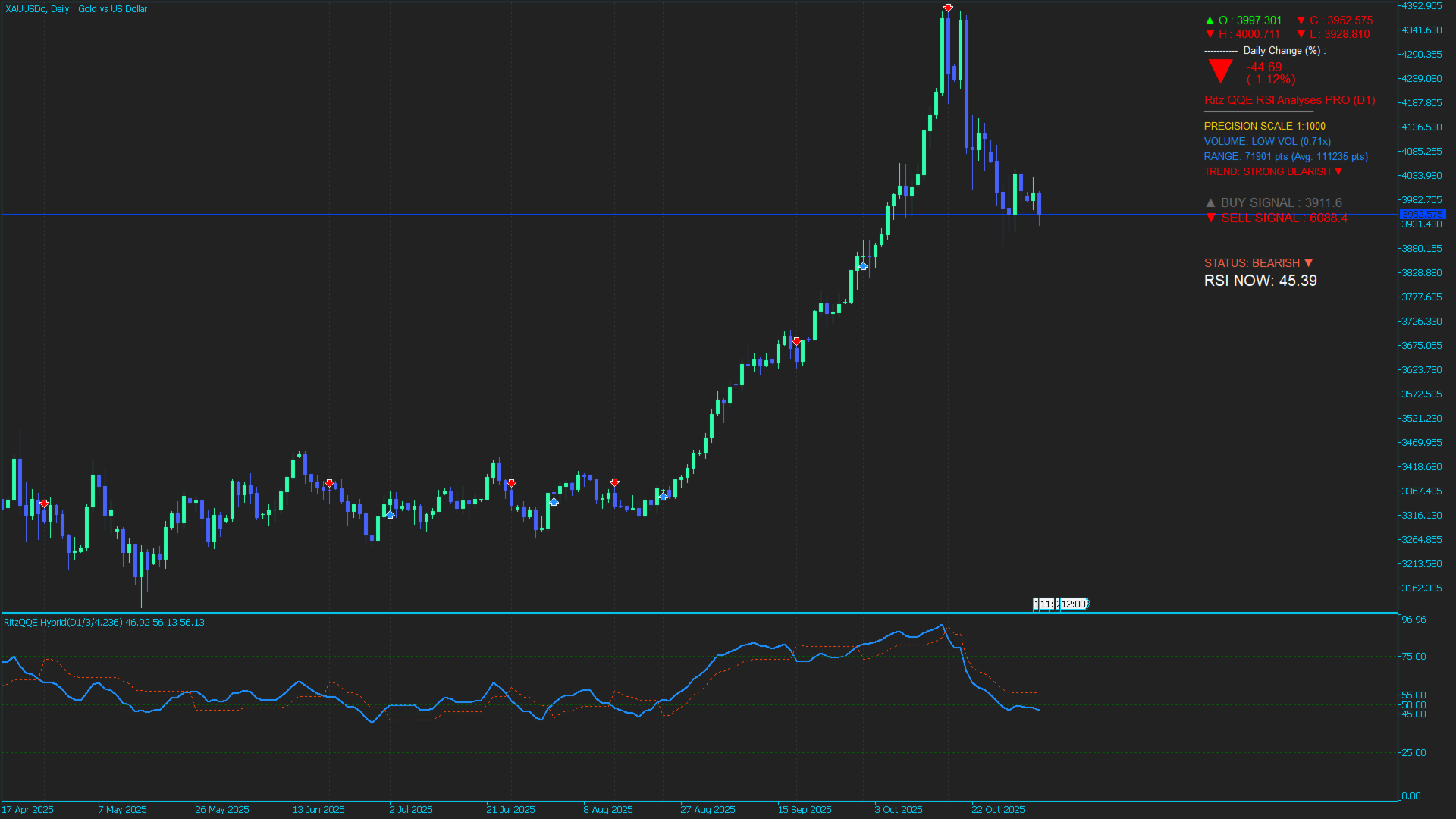Click the 22 Oct 2025 date label
Viewport: 1456px width, 819px height.
pyautogui.click(x=998, y=809)
